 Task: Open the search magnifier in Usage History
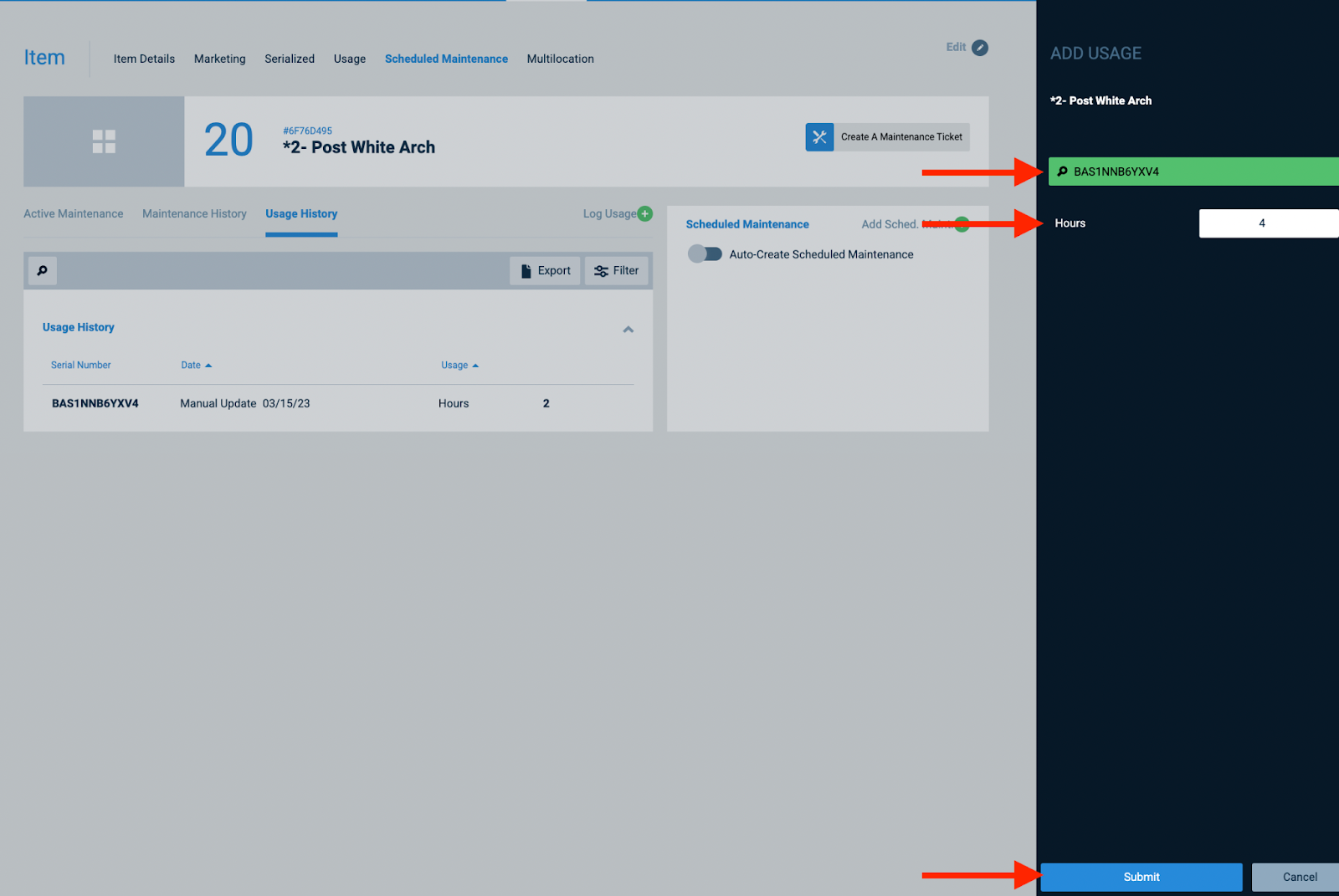pyautogui.click(x=42, y=270)
